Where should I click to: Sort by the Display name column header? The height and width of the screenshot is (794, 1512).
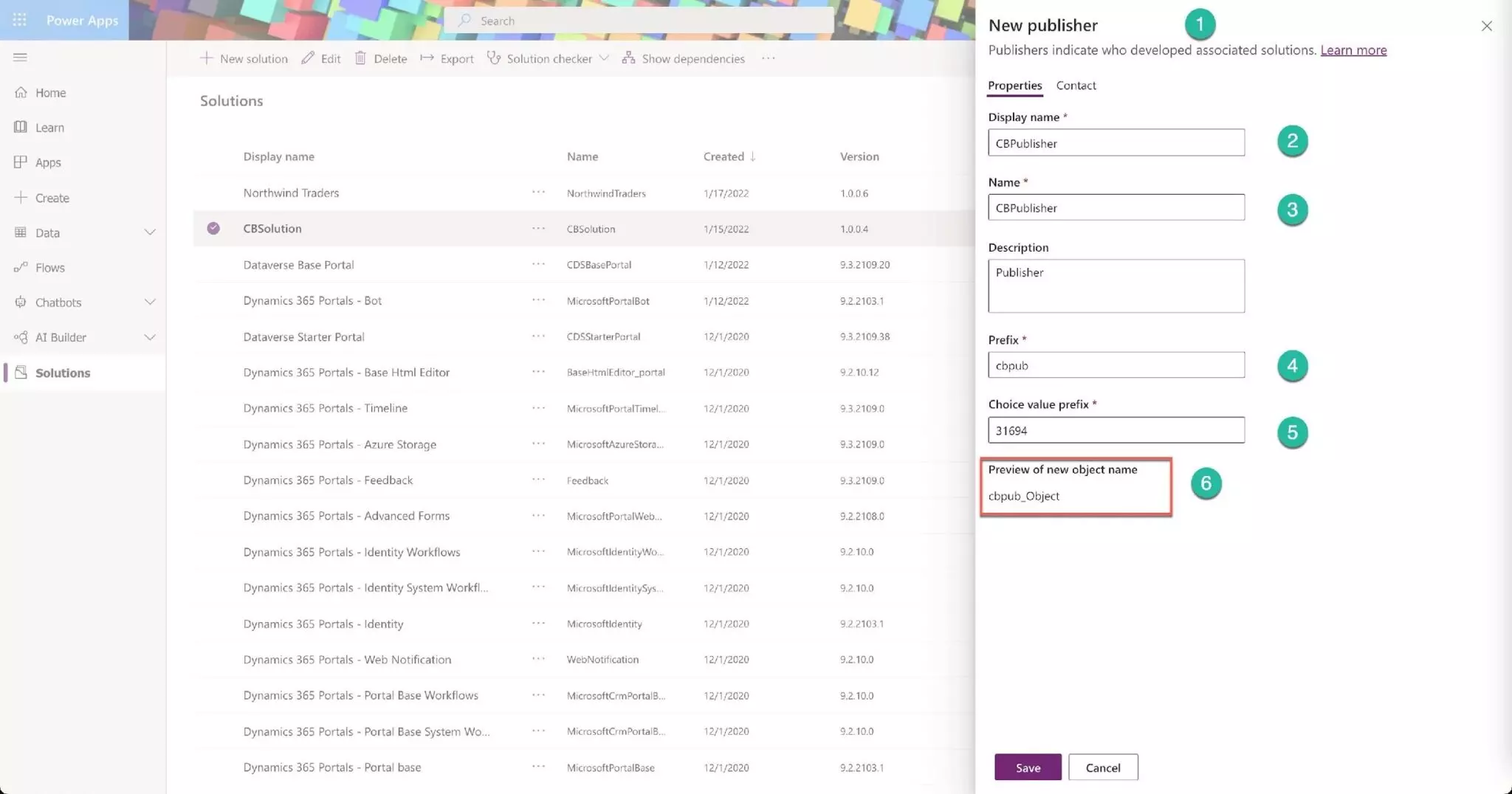point(278,156)
